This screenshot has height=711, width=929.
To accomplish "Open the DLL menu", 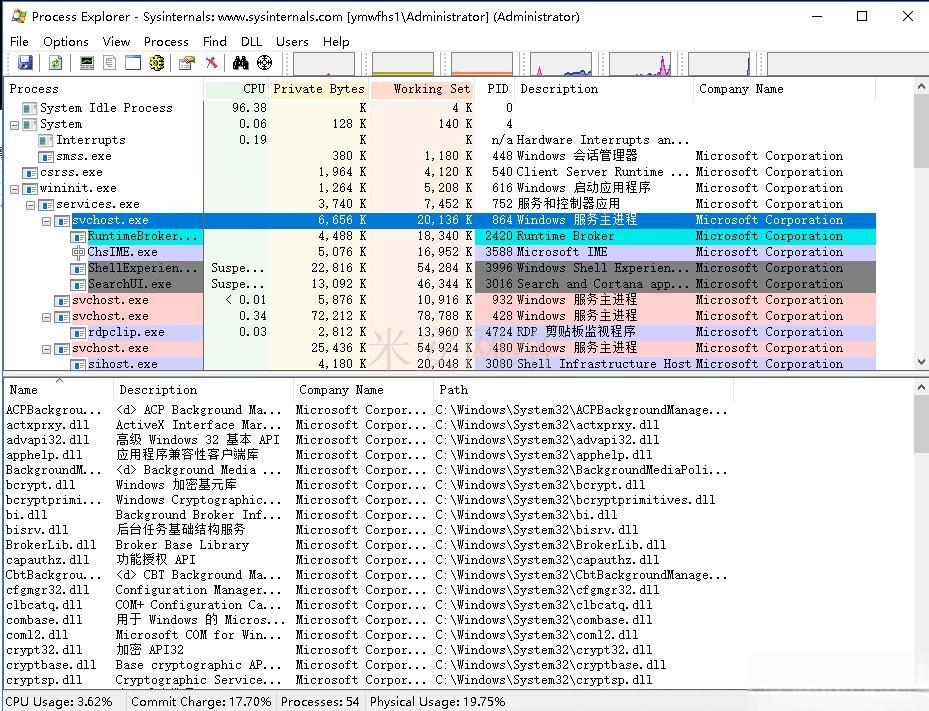I will tap(251, 41).
